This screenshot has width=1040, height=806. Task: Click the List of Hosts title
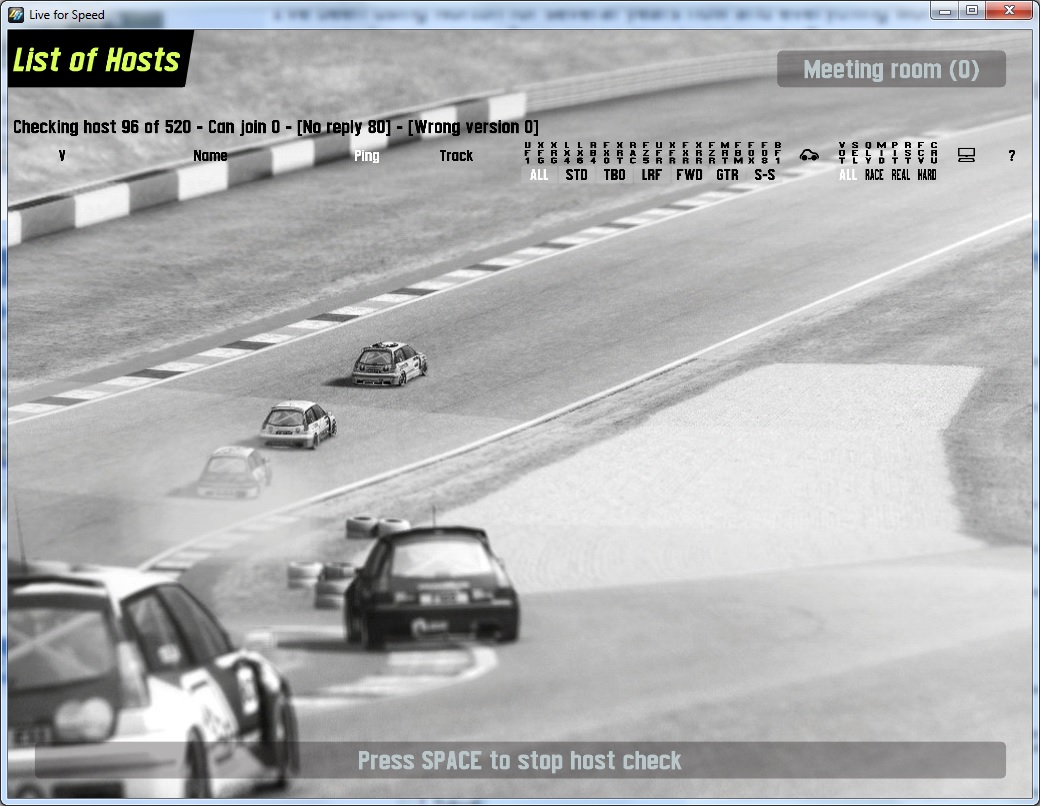(97, 60)
